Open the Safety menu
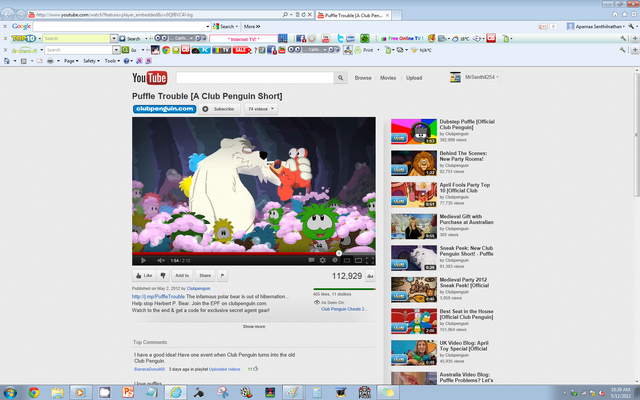Image resolution: width=640 pixels, height=400 pixels. (x=91, y=61)
